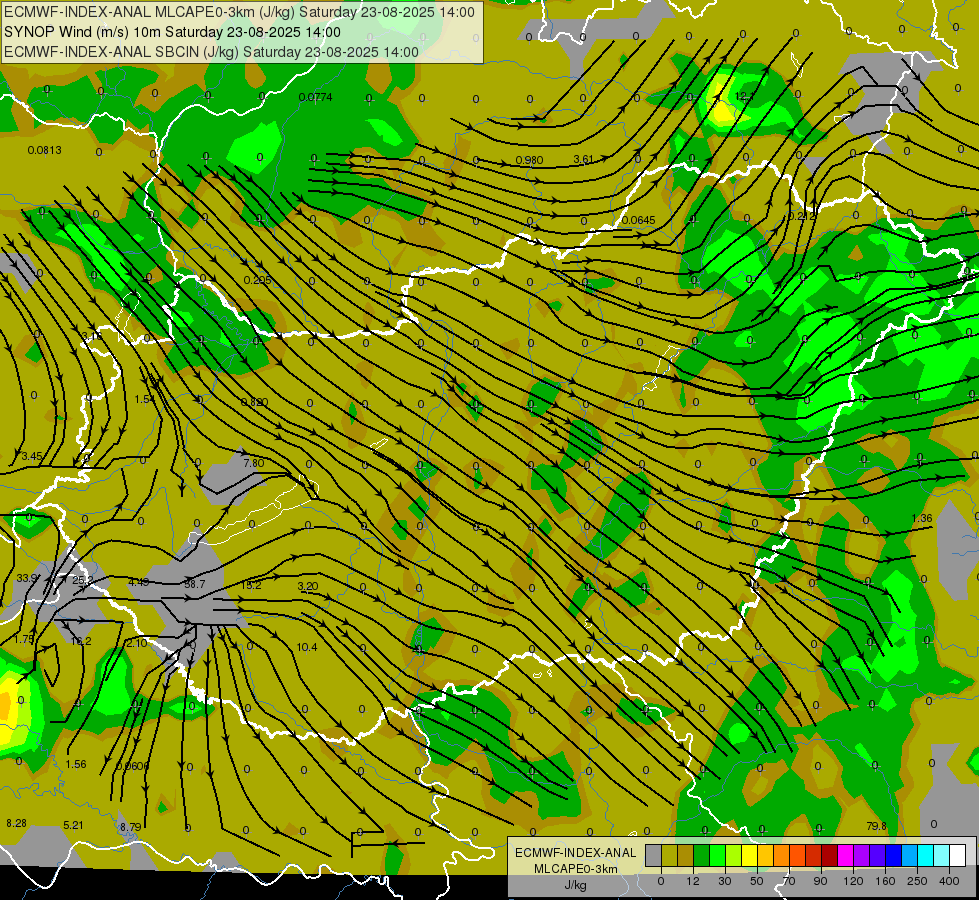Screen dimensions: 979x900
Task: Select the 'SYNOP Wind (m/s) 10m' header line
Action: point(172,32)
